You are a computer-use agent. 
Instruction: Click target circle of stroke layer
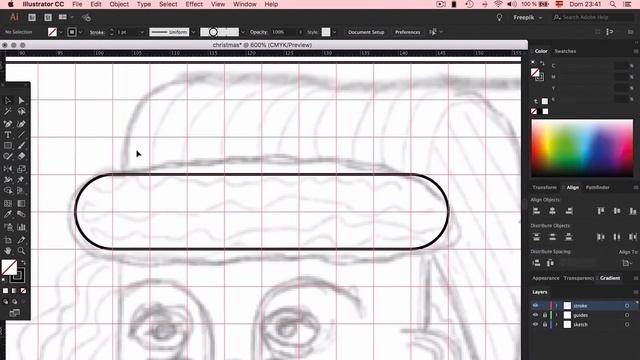627,306
